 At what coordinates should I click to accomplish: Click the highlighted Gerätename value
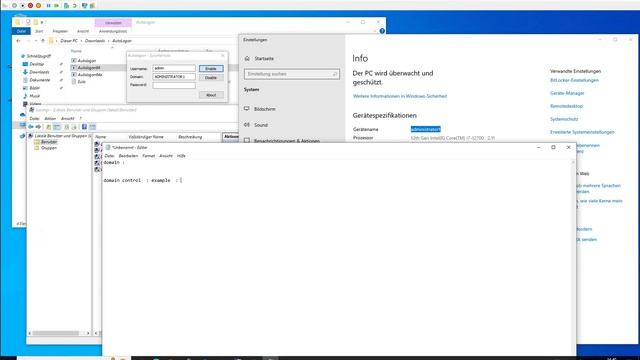coord(425,129)
